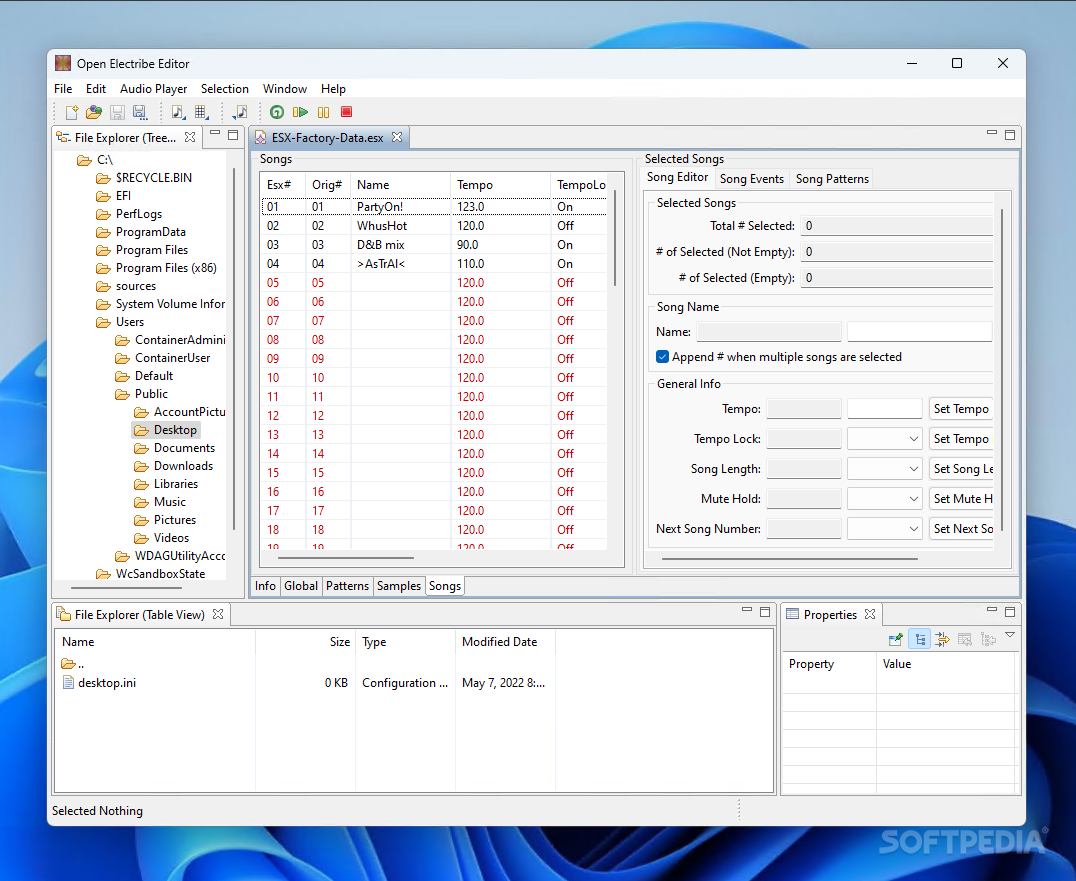The height and width of the screenshot is (881, 1076).
Task: Click the play/resume audio icon
Action: point(300,112)
